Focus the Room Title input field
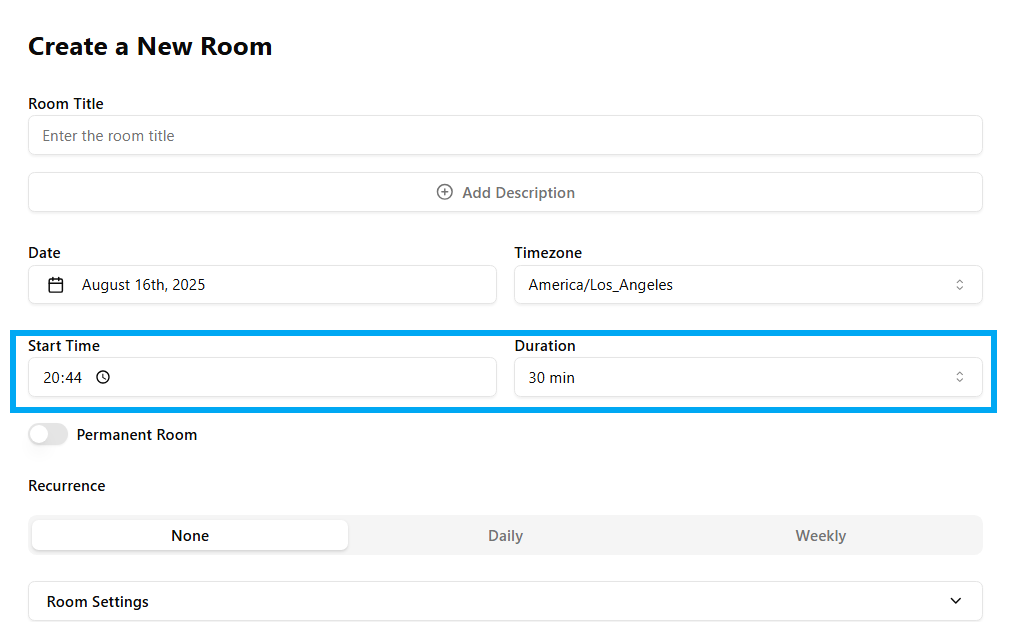Image resolution: width=1015 pixels, height=622 pixels. (x=505, y=136)
